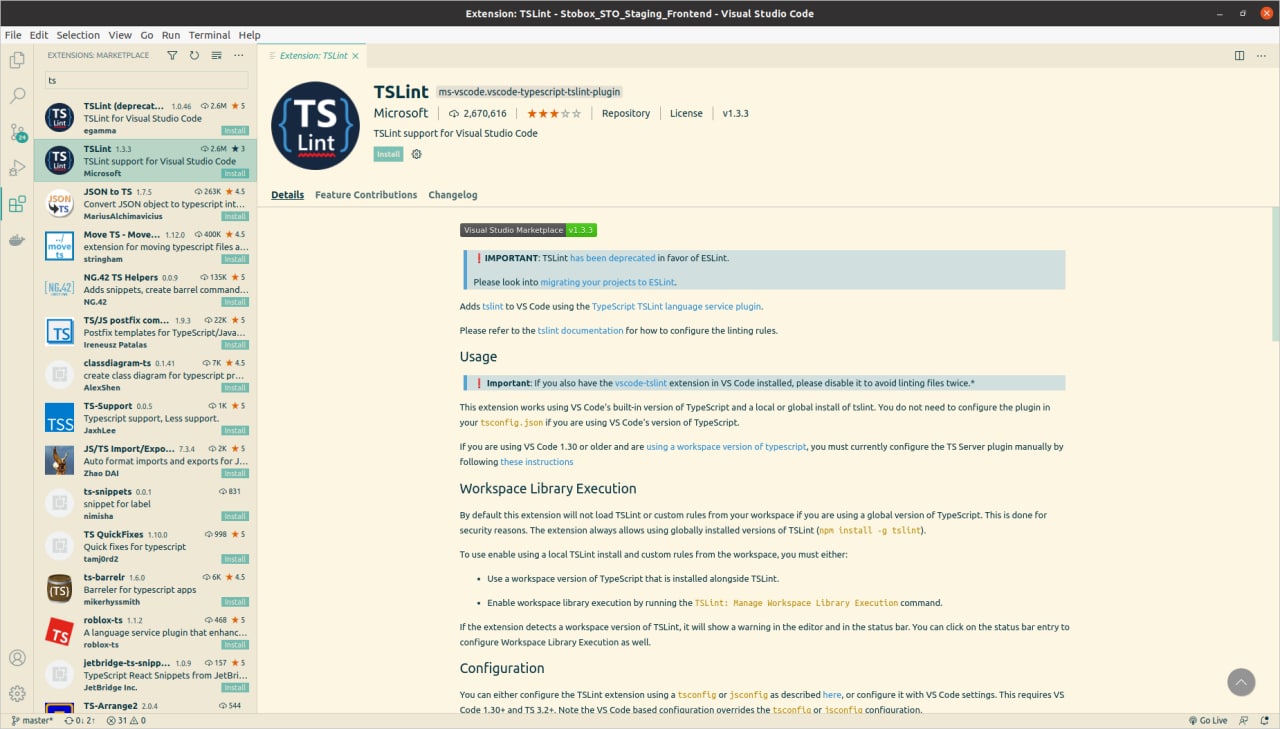Install TSLint from the extension details page
This screenshot has height=729, width=1280.
(x=388, y=154)
